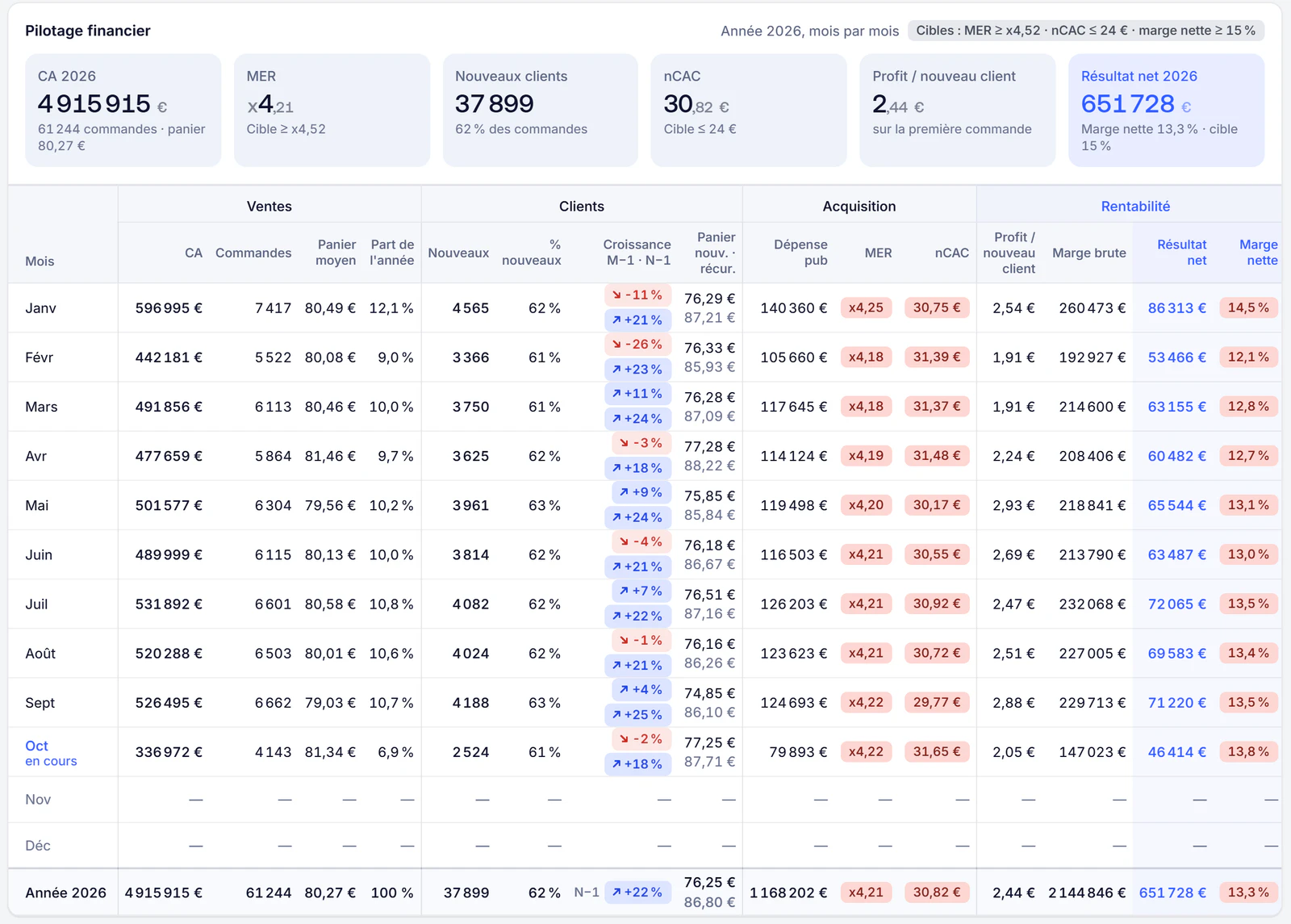Image resolution: width=1291 pixels, height=924 pixels.
Task: Select the Nov row label
Action: click(x=38, y=800)
